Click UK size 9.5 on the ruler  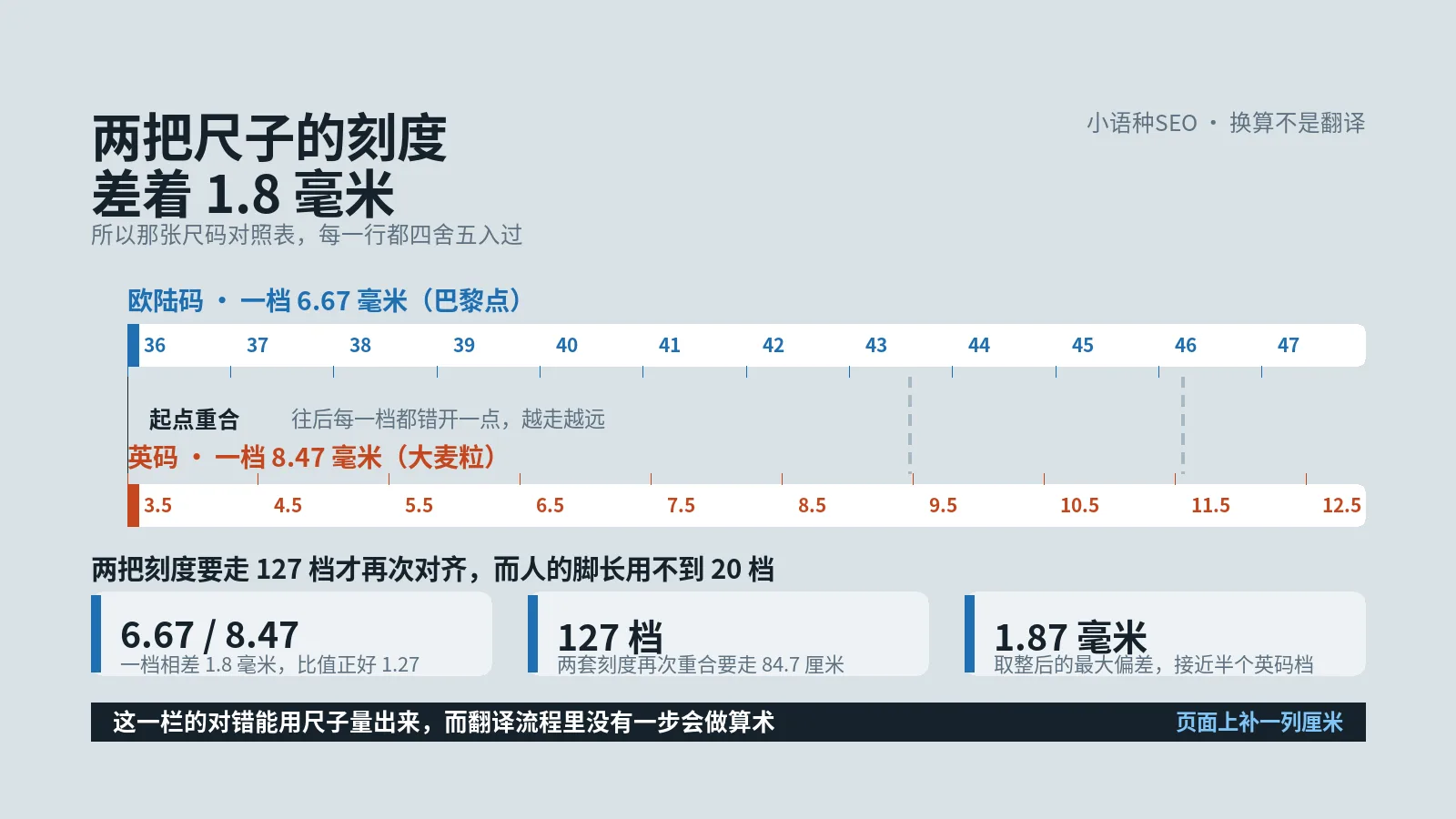click(943, 506)
